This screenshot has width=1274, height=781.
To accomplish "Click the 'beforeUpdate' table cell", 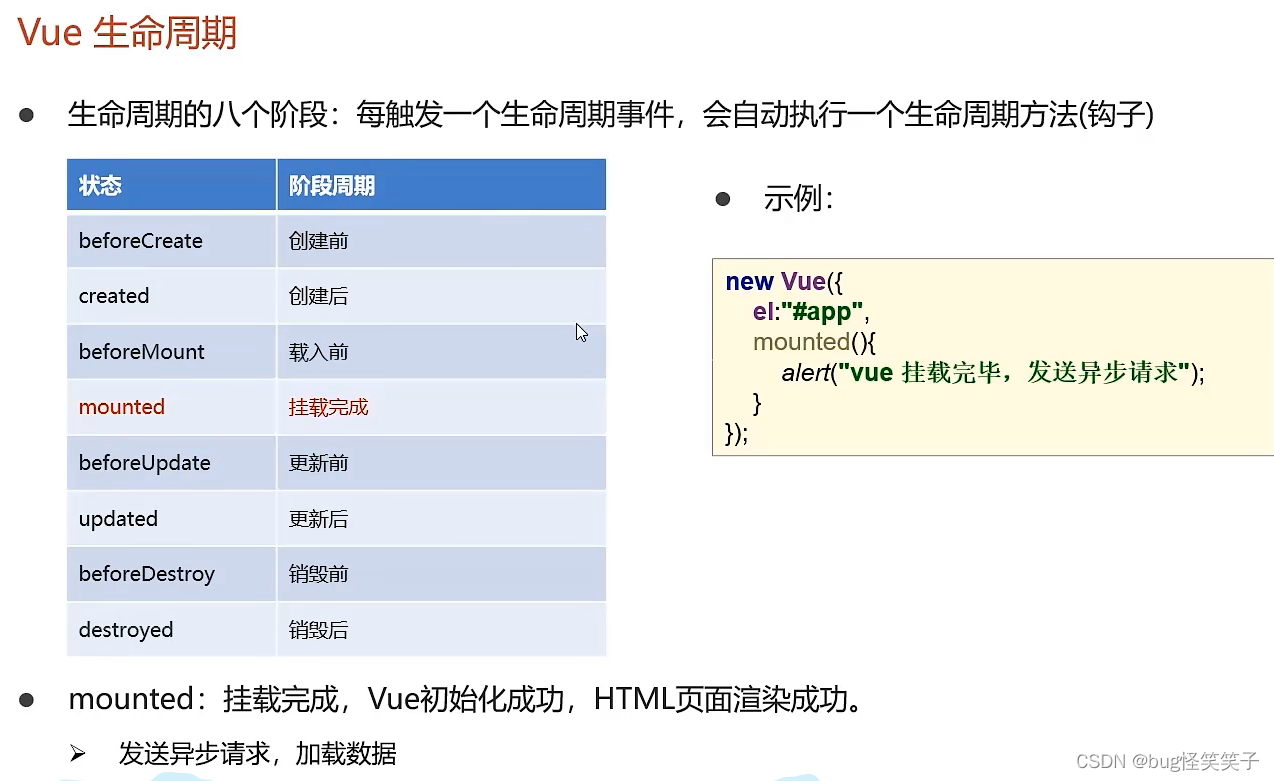I will (x=172, y=463).
